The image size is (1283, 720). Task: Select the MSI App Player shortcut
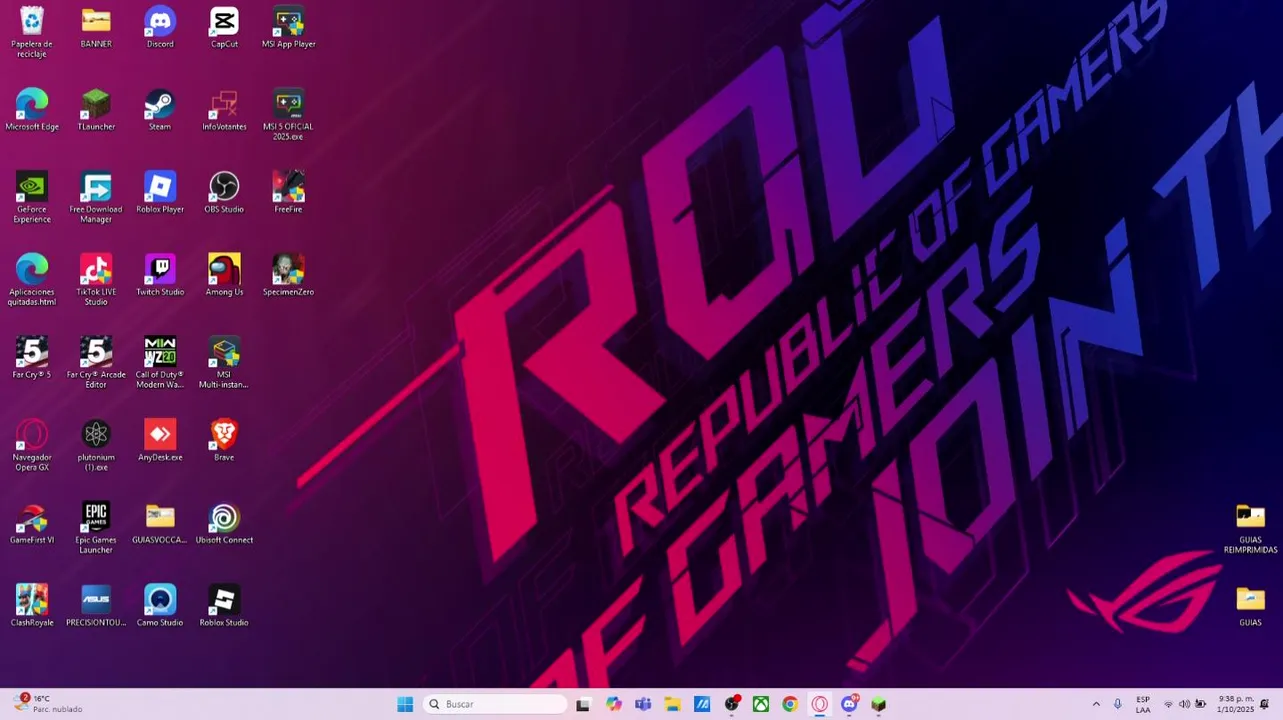288,27
